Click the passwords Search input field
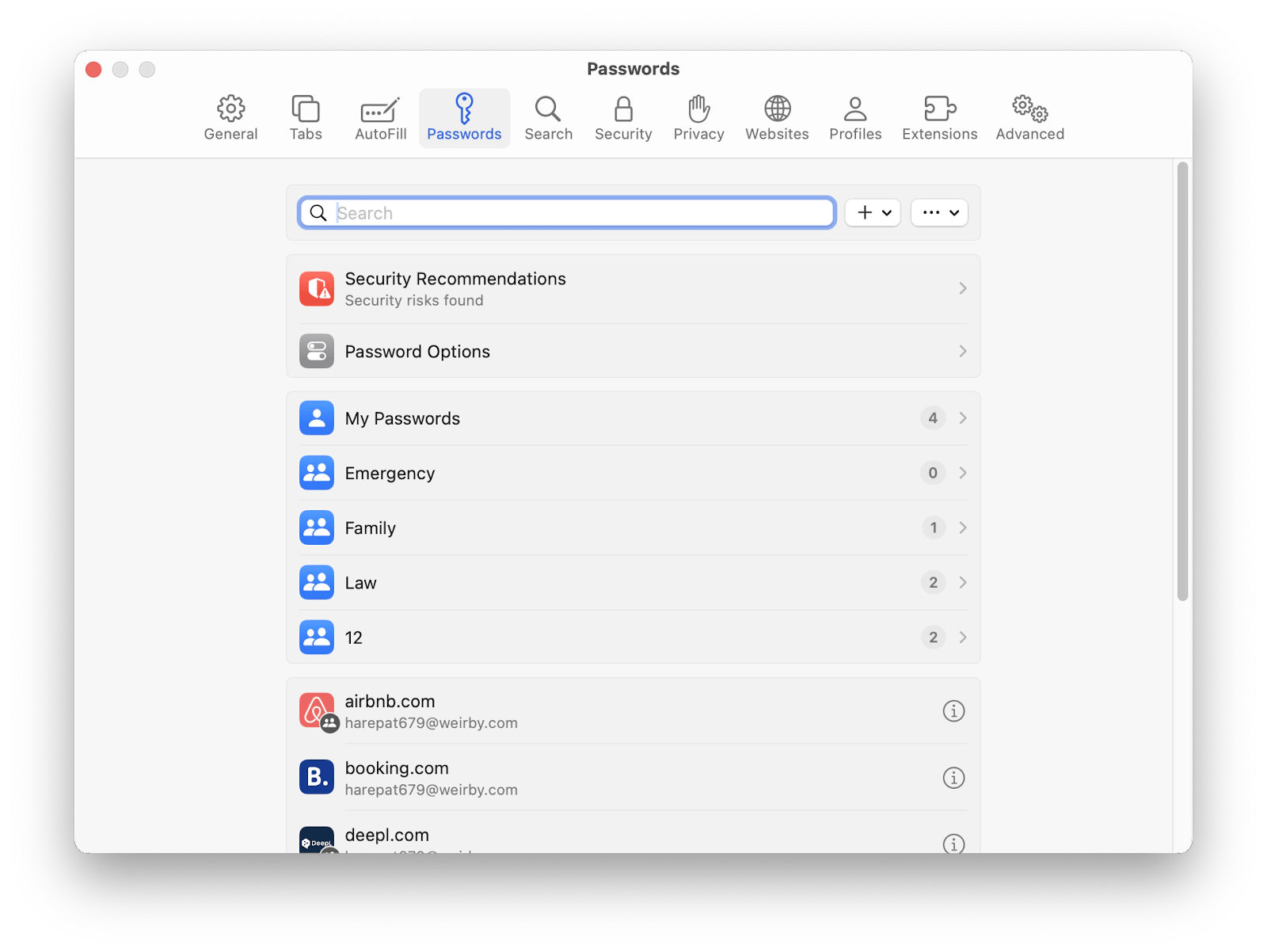 point(567,212)
